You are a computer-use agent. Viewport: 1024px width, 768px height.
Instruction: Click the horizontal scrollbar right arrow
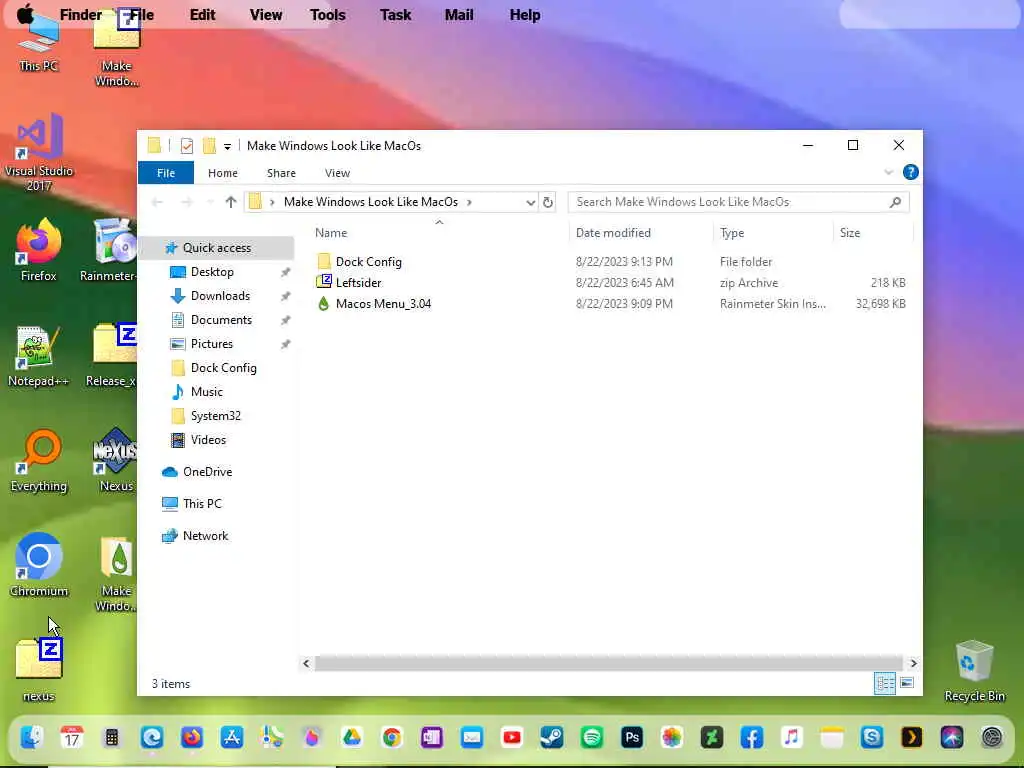pos(913,664)
